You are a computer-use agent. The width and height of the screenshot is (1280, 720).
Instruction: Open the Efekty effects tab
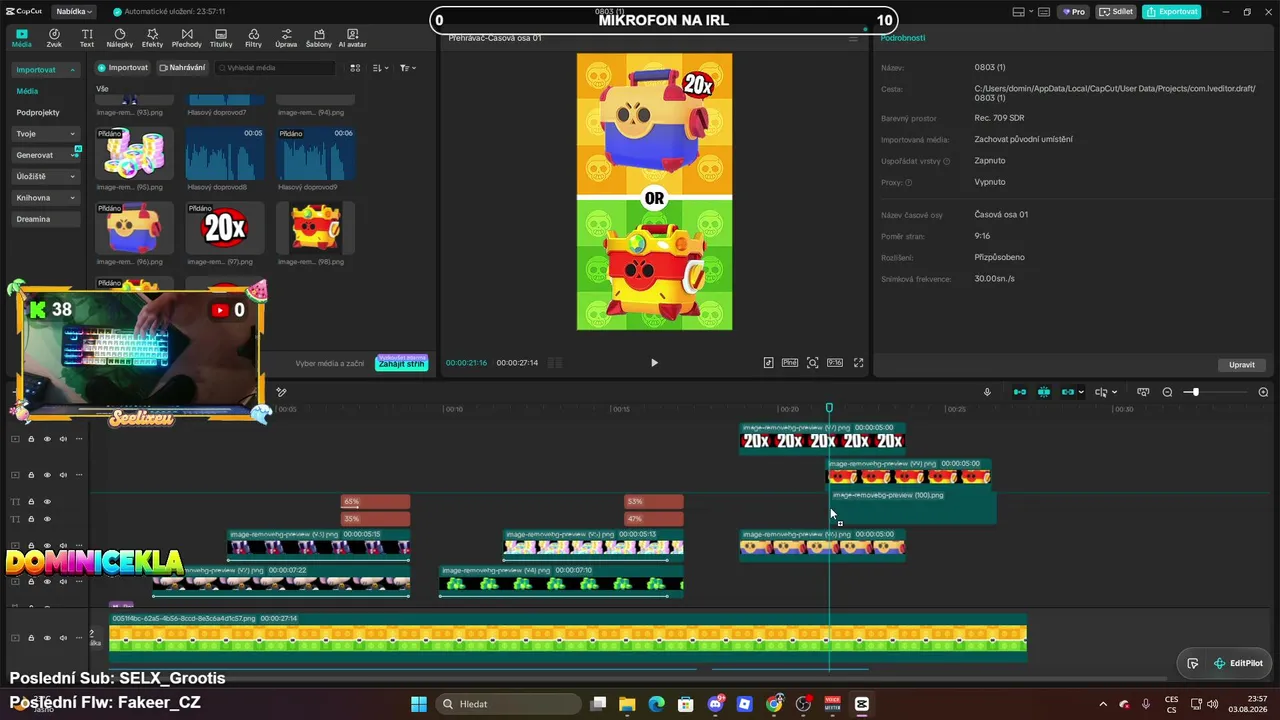point(152,38)
